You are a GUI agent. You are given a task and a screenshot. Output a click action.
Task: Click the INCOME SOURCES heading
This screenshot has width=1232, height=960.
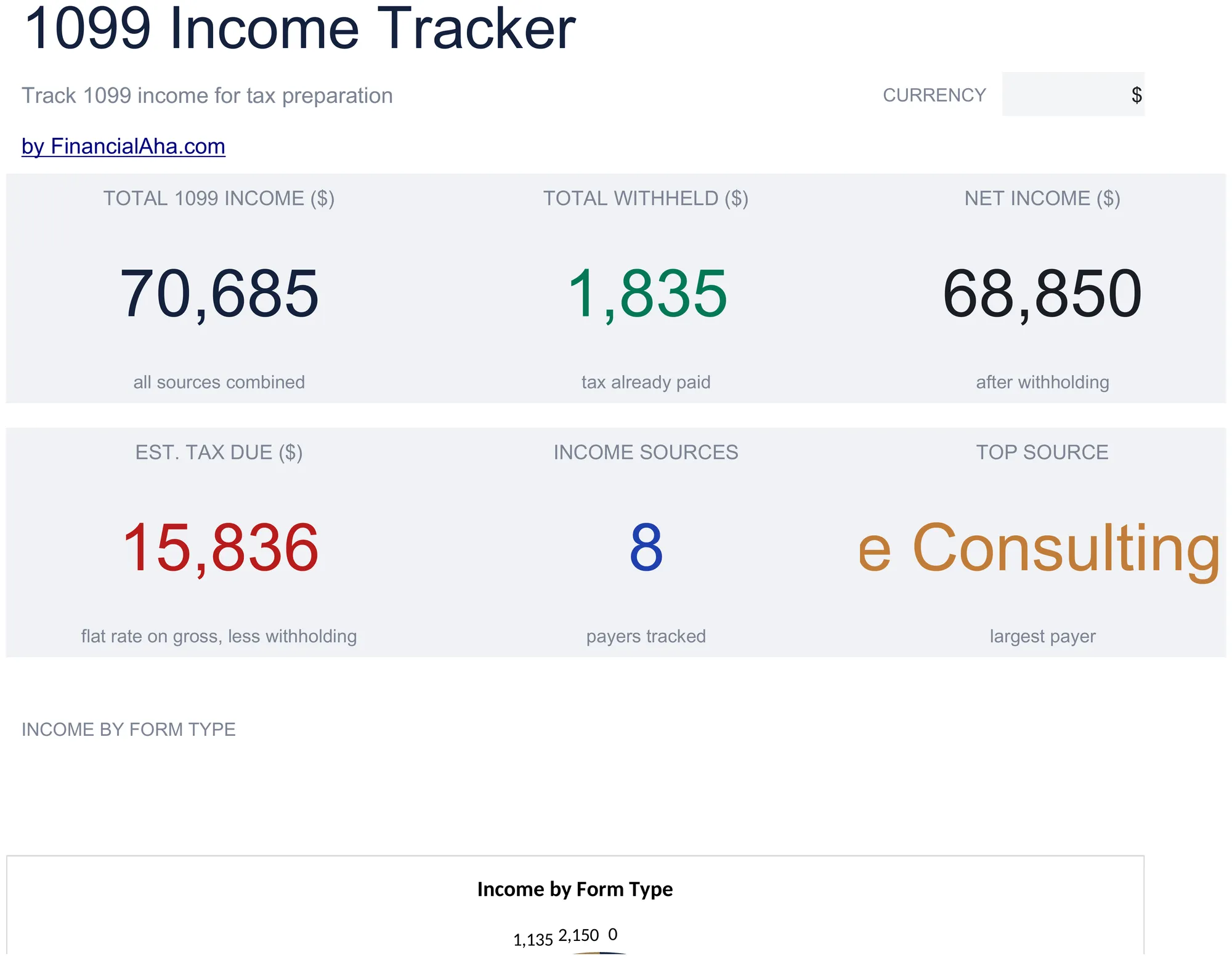(646, 453)
